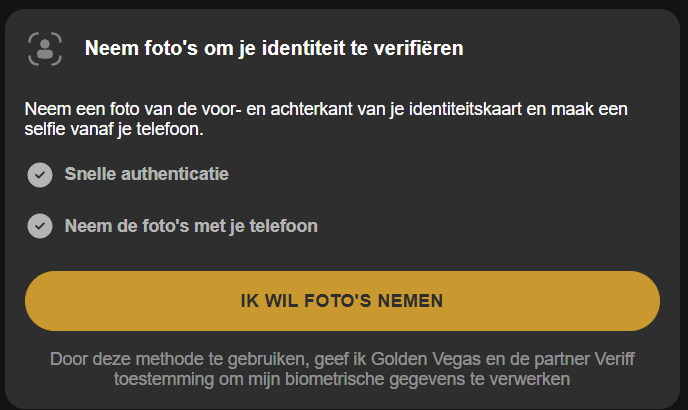This screenshot has width=688, height=410.
Task: Click the checkmark beside Snelle authenticatie
Action: point(40,175)
